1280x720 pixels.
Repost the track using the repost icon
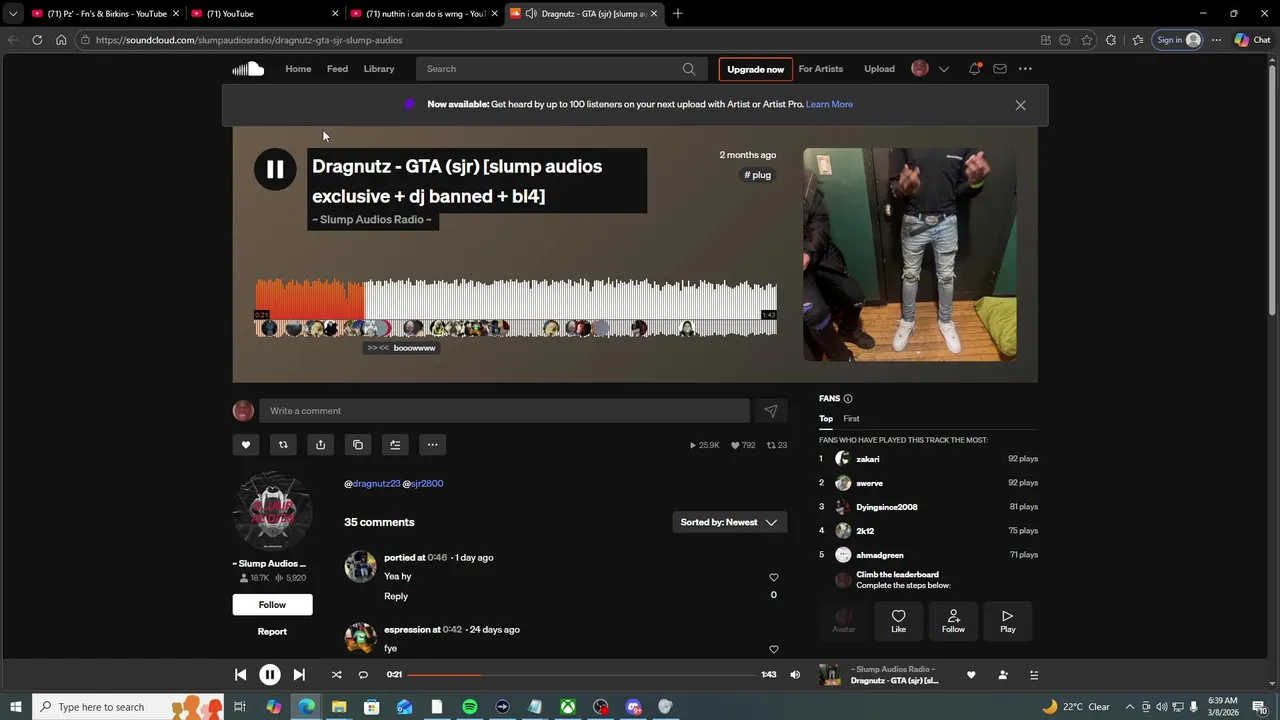283,445
